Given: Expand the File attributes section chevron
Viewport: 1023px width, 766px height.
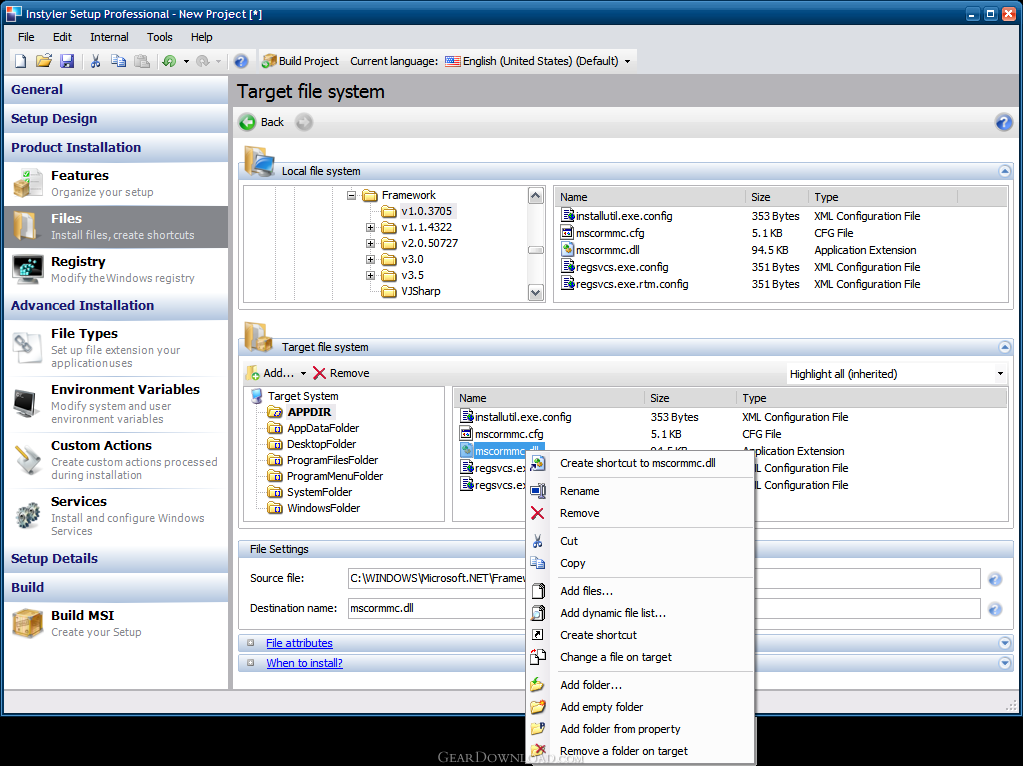Looking at the screenshot, I should click(x=1005, y=643).
